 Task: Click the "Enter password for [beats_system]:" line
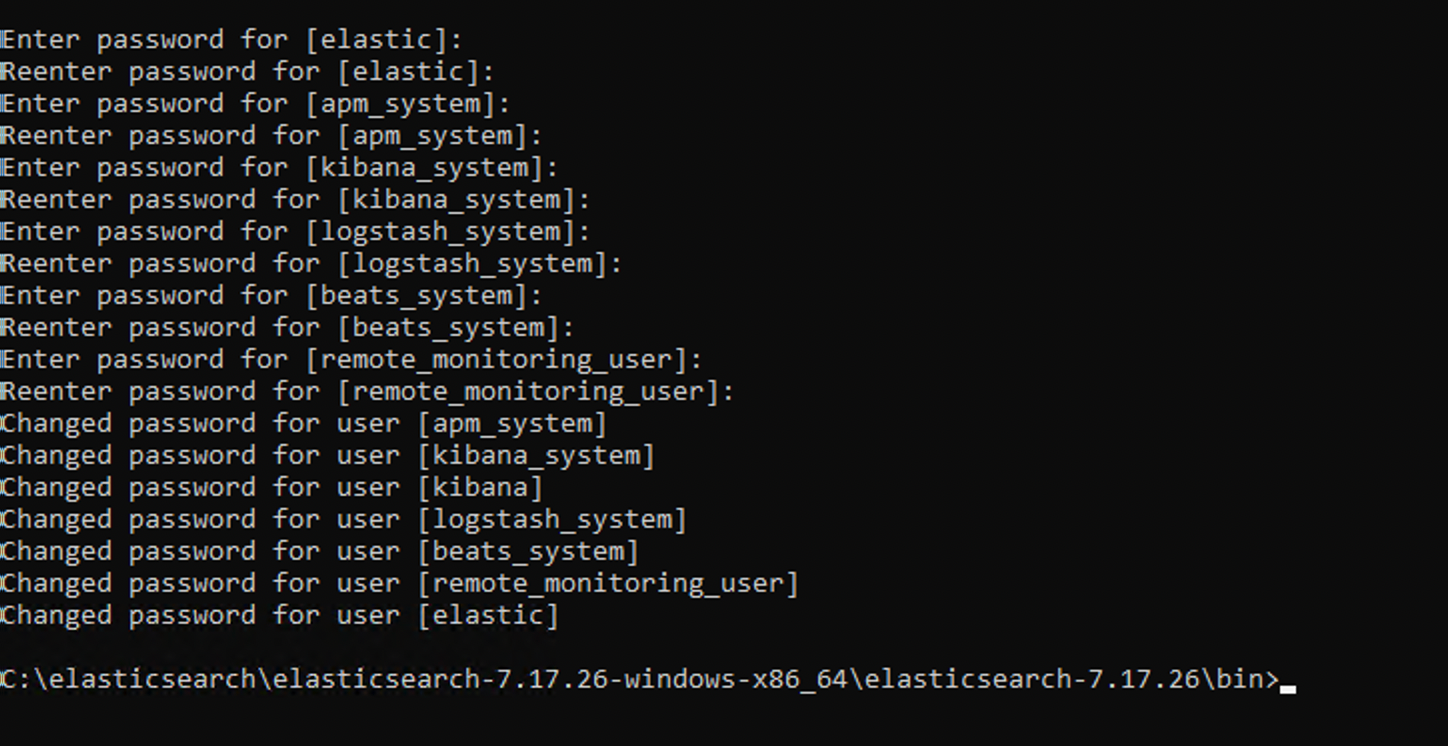[272, 296]
